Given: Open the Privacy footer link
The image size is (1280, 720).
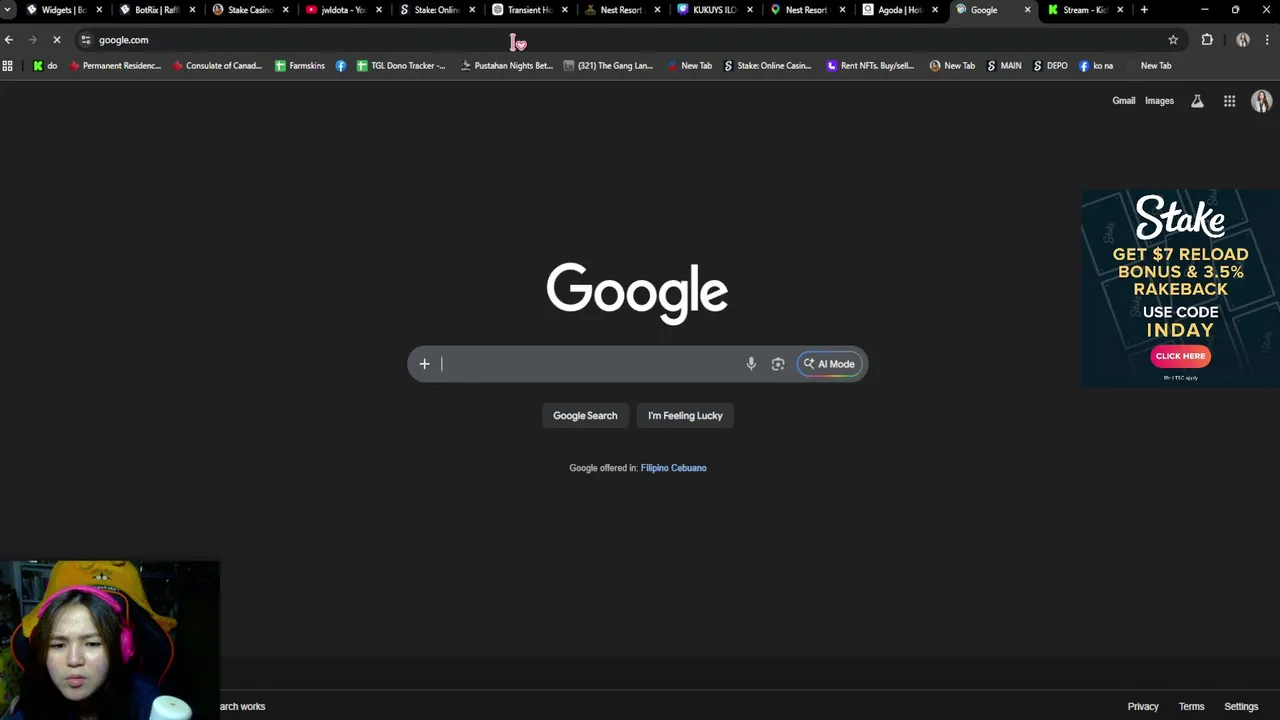Looking at the screenshot, I should coord(1143,707).
